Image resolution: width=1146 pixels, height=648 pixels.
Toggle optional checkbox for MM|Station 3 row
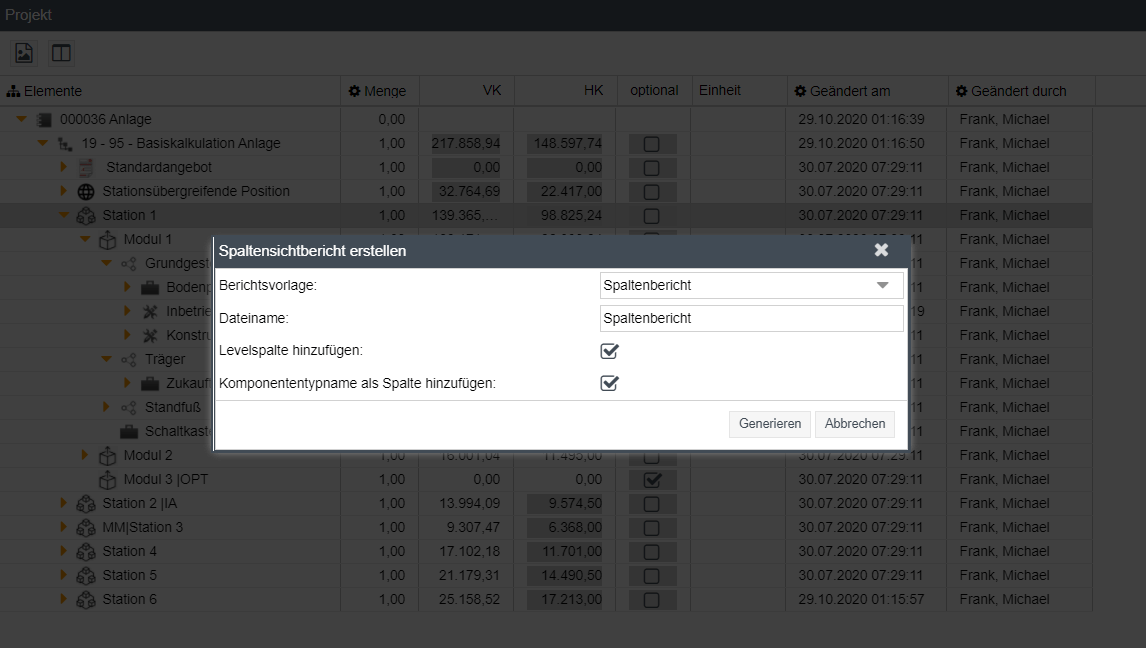[x=651, y=528]
